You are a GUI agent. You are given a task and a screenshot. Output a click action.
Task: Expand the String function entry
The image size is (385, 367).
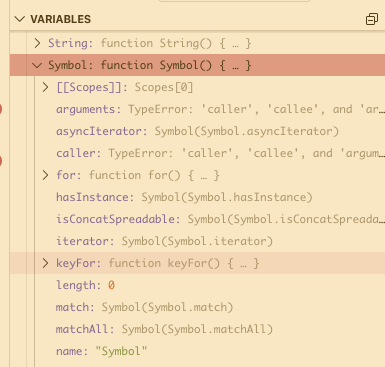(37, 43)
